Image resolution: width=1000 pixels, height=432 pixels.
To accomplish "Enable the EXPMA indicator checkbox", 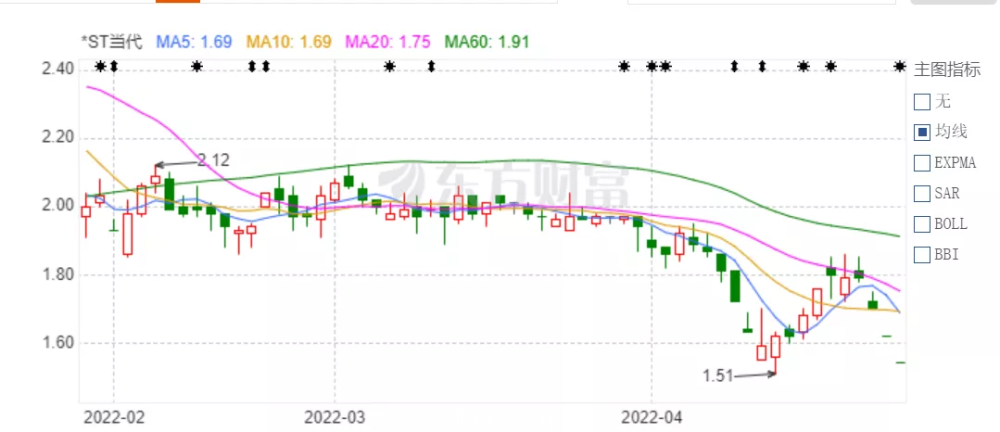I will pos(922,163).
